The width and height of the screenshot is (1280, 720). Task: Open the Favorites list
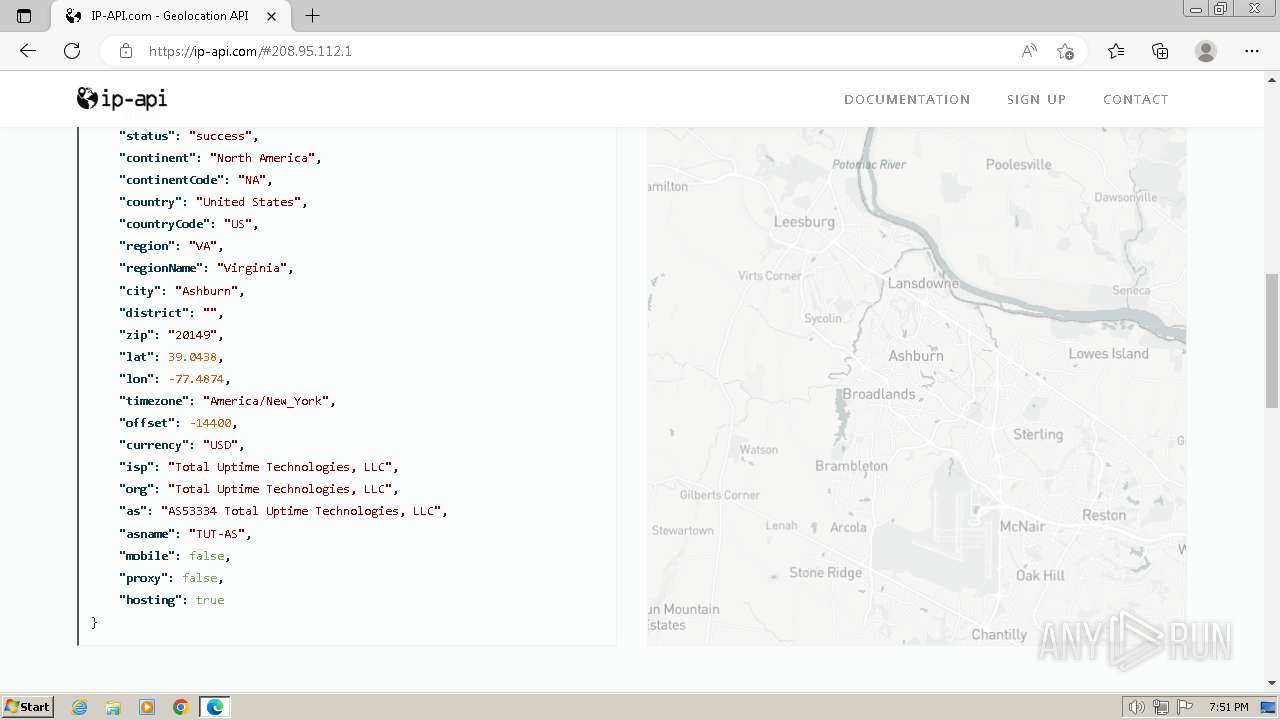click(1116, 51)
